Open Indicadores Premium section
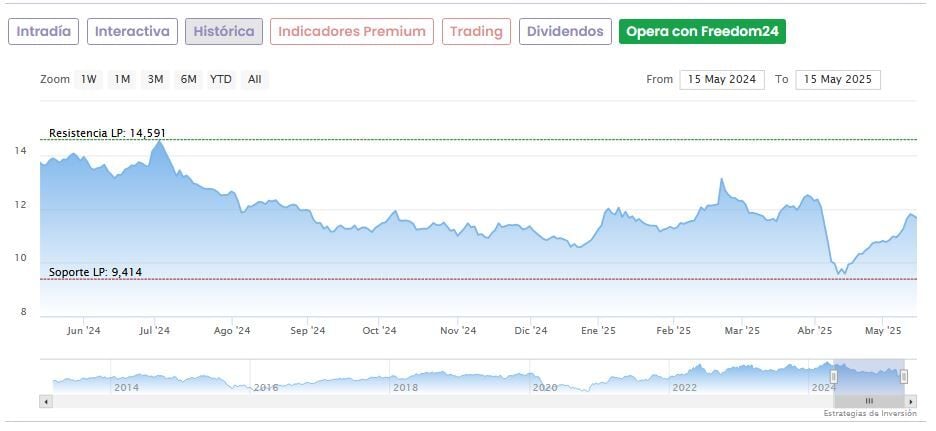Screen dimensions: 936x431 point(352,31)
